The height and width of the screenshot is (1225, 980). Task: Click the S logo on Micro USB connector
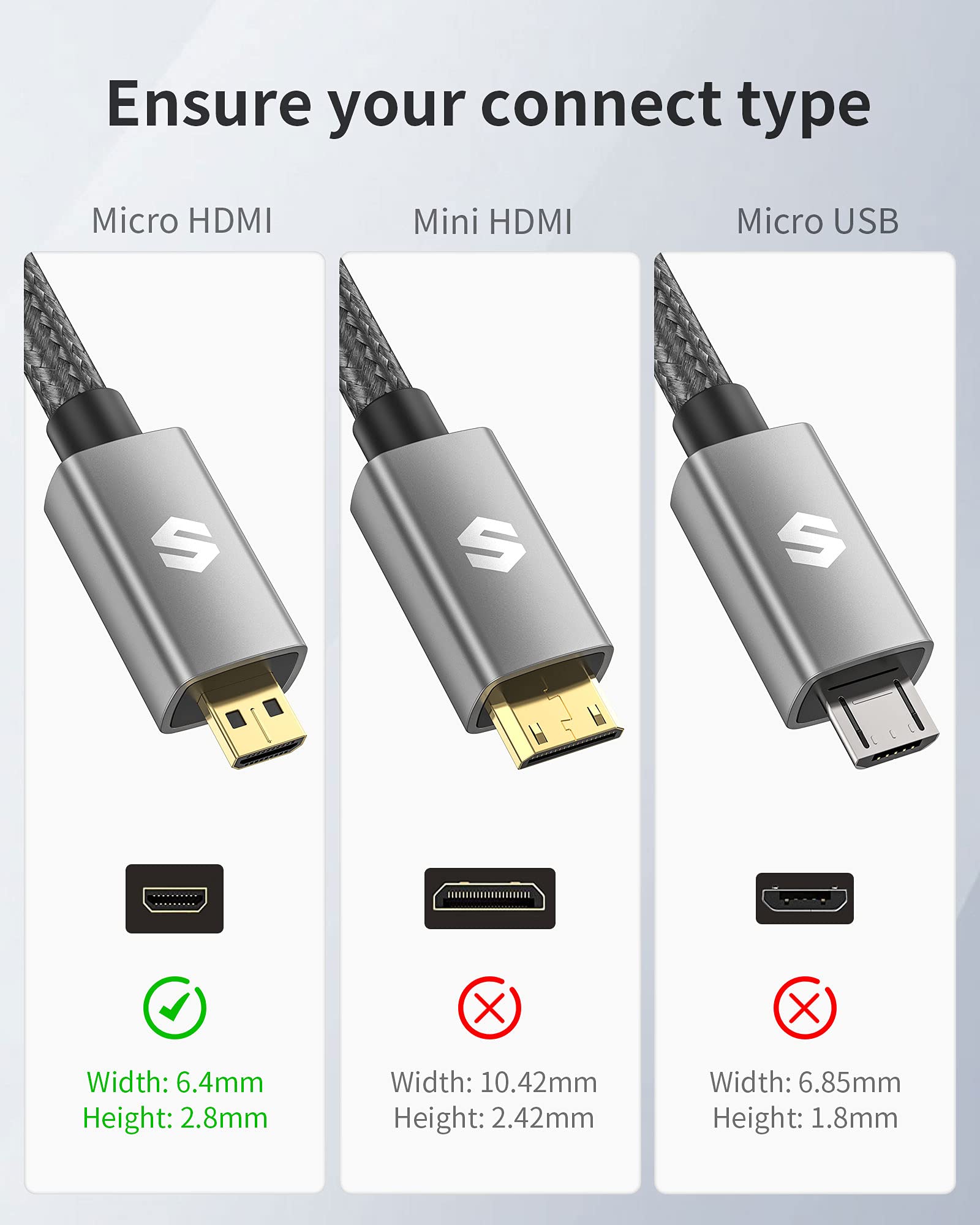pos(812,540)
